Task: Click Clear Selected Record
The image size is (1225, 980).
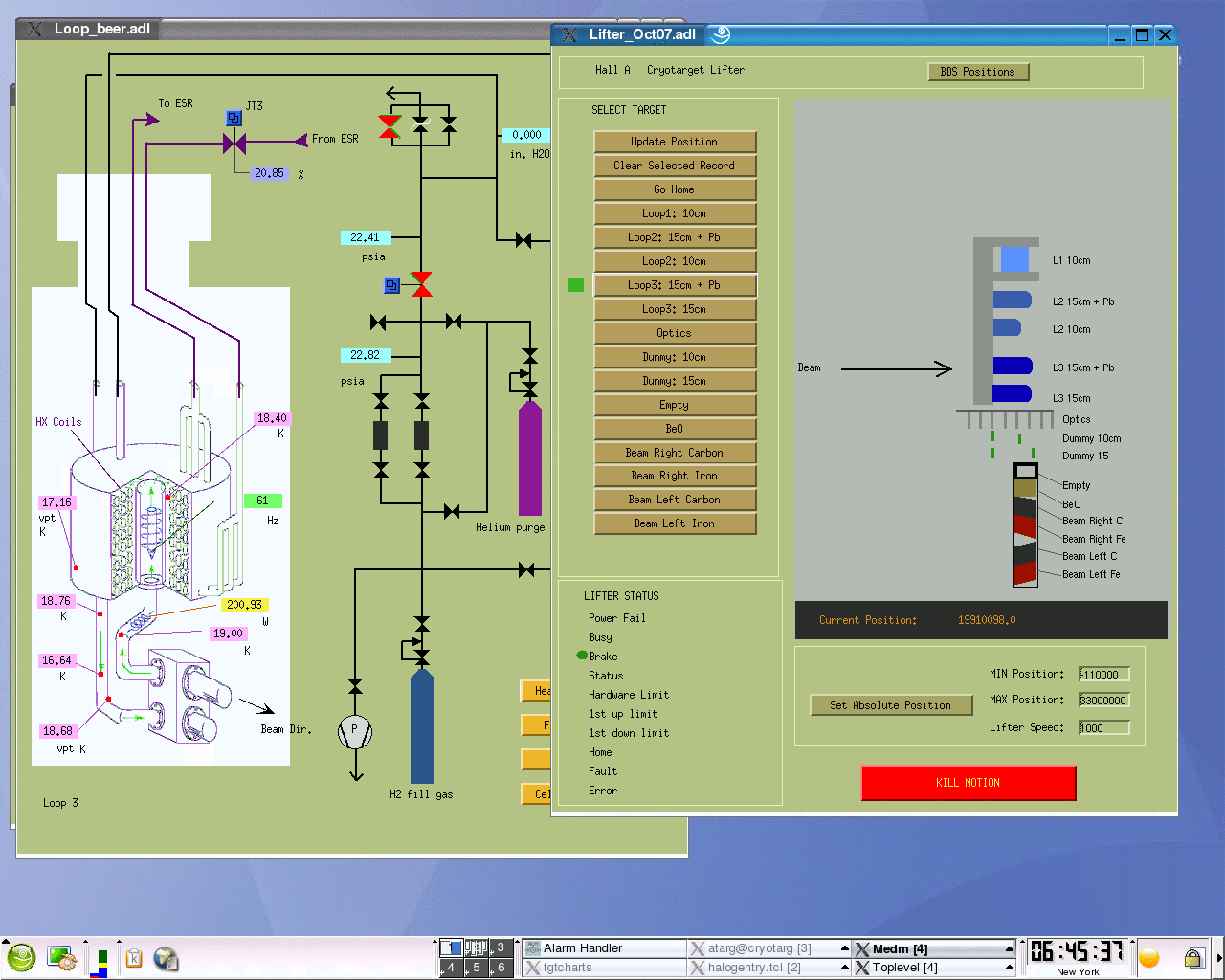Action: (x=675, y=166)
